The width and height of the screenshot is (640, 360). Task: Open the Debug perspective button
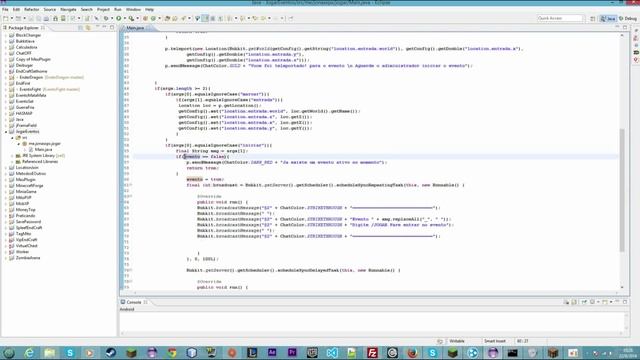[x=628, y=18]
